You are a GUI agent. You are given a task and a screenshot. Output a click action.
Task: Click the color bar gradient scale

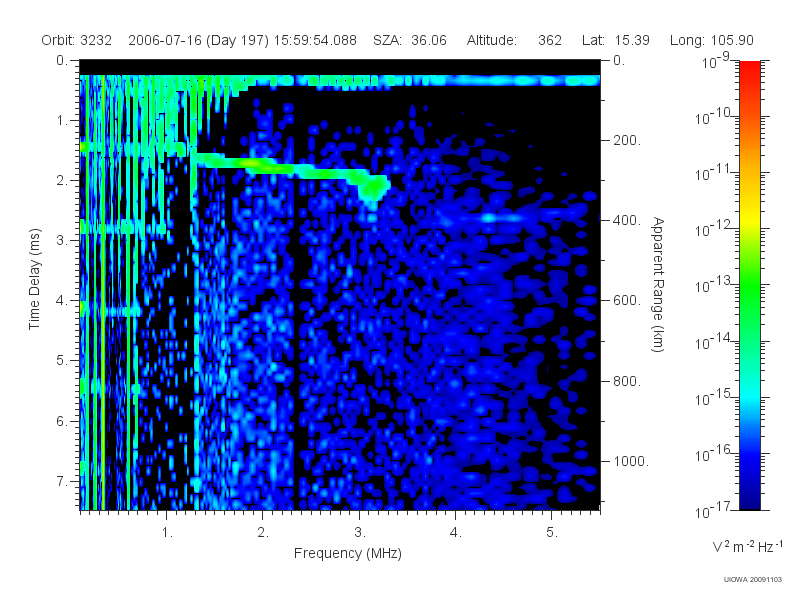749,285
